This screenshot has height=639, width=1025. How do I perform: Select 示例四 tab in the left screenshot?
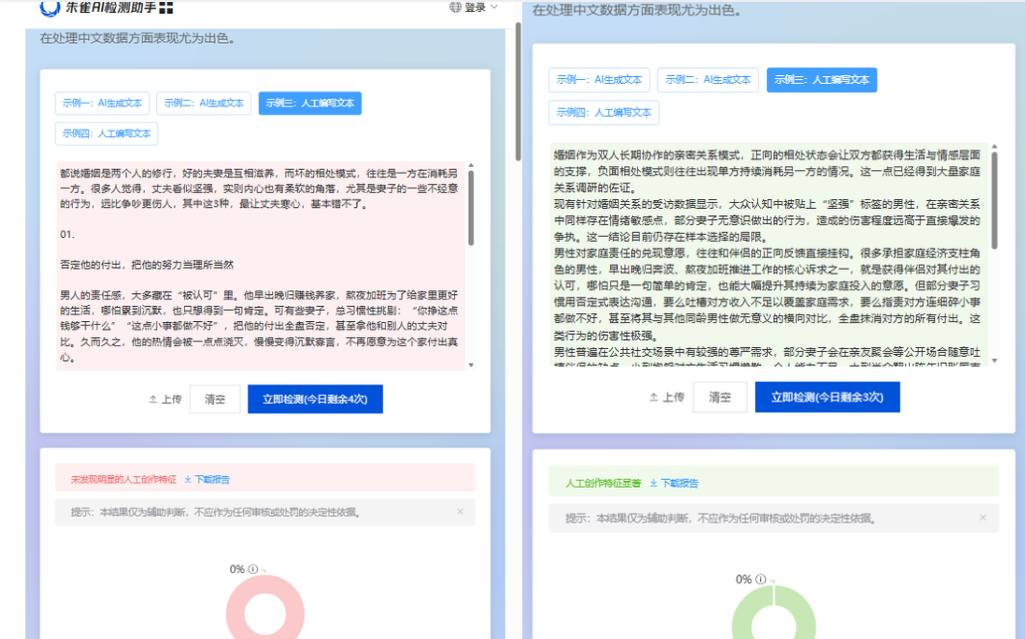[x=107, y=133]
